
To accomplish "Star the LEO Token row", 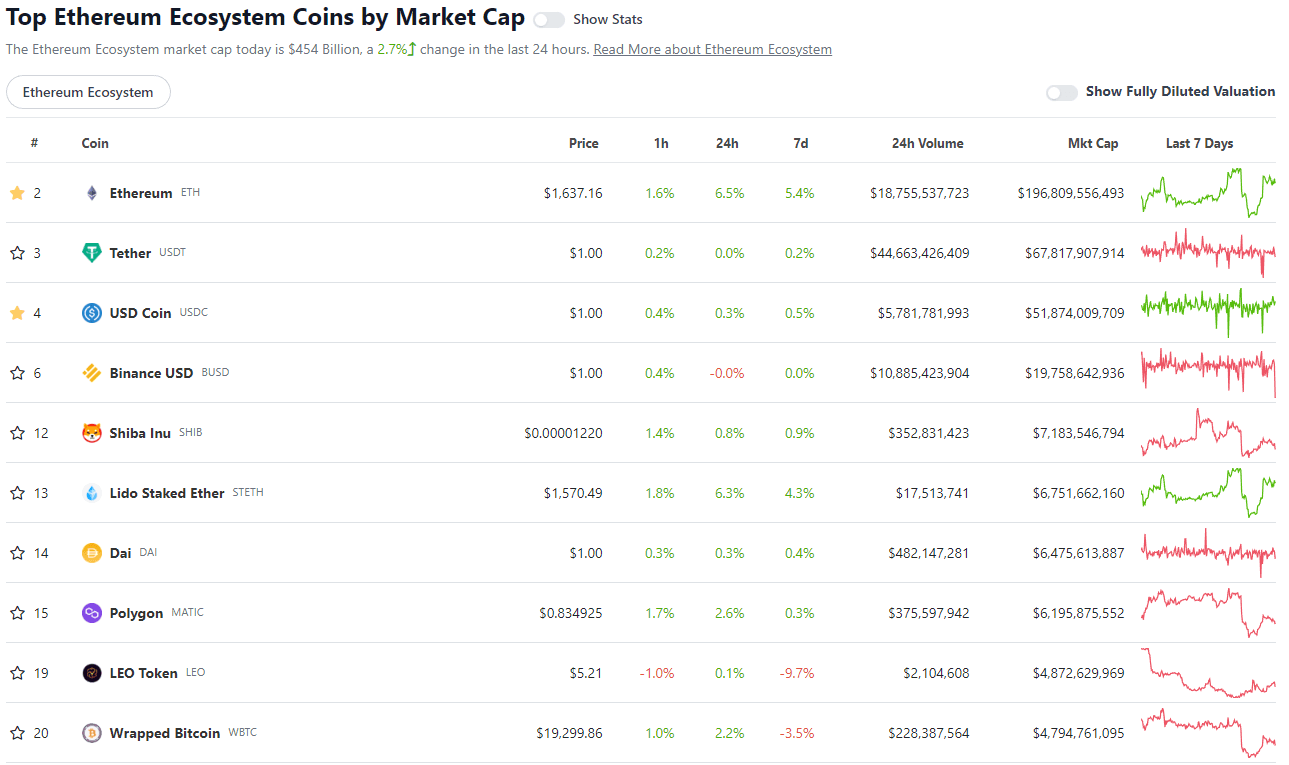I will click(17, 673).
